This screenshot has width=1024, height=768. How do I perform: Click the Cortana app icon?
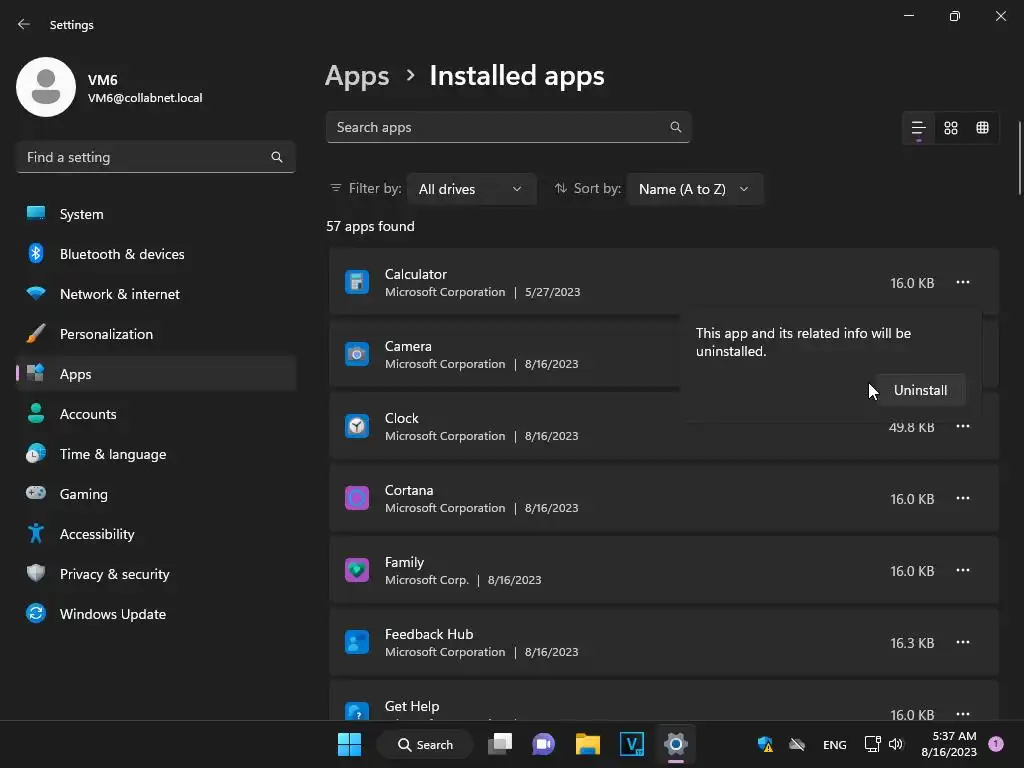[357, 498]
